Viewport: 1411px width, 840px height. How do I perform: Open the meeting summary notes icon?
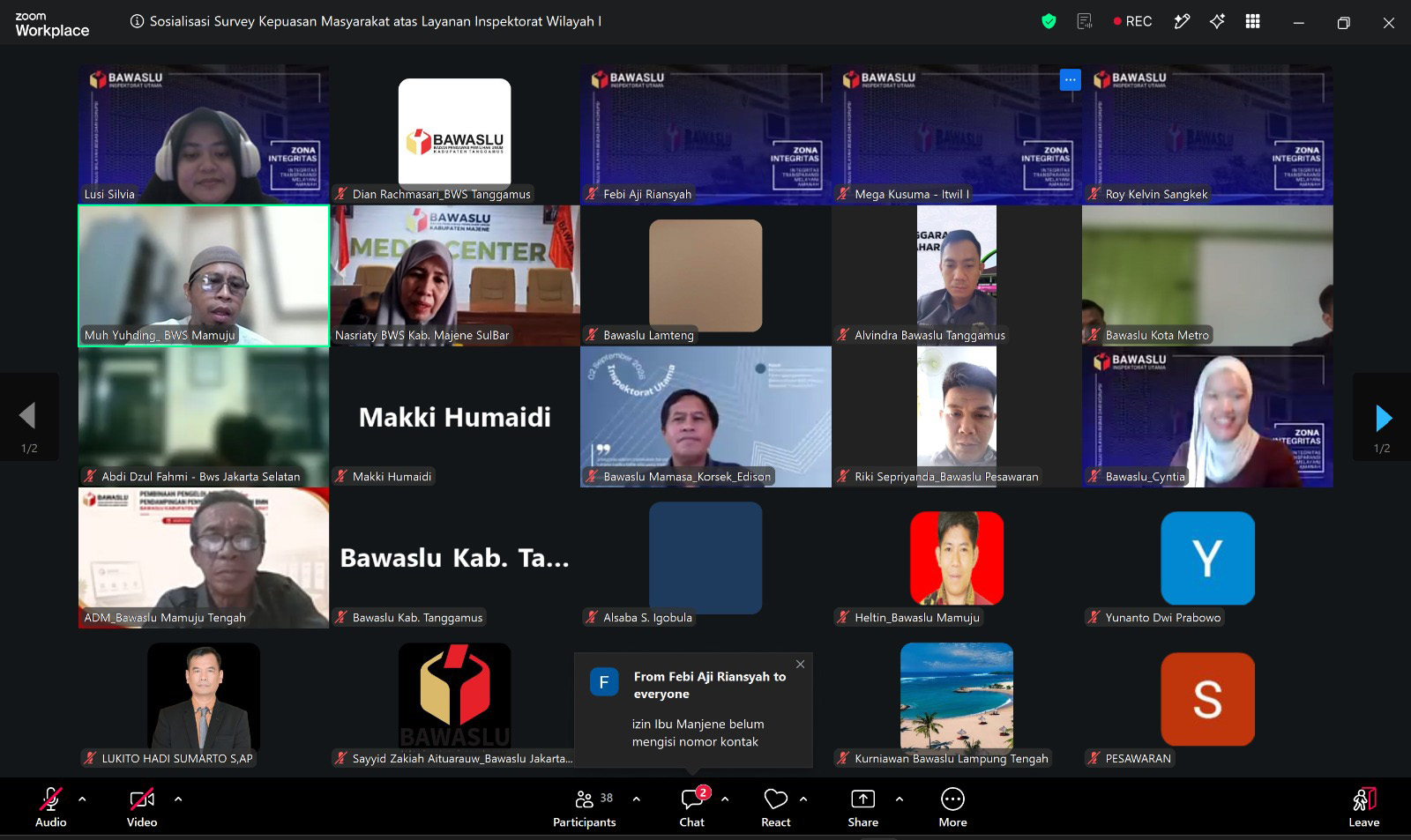tap(1085, 22)
